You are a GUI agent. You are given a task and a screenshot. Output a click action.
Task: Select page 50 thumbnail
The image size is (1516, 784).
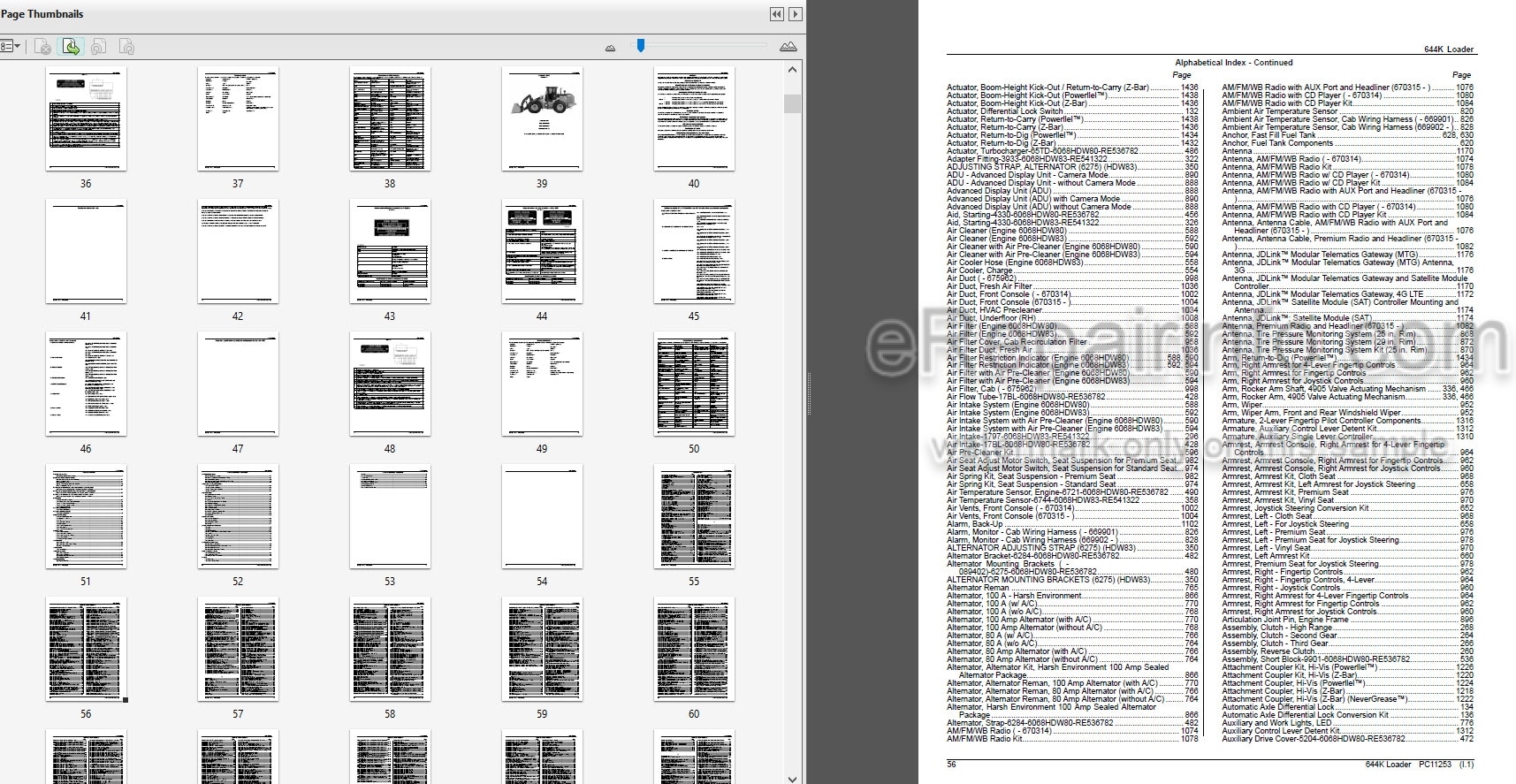[694, 384]
